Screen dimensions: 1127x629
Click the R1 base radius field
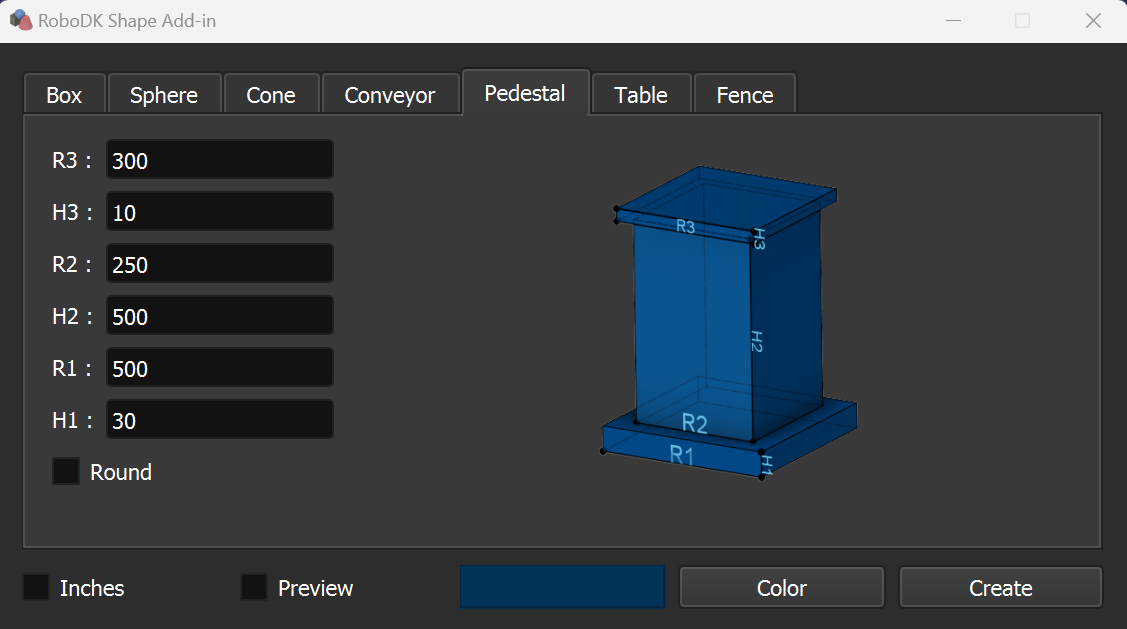coord(219,368)
